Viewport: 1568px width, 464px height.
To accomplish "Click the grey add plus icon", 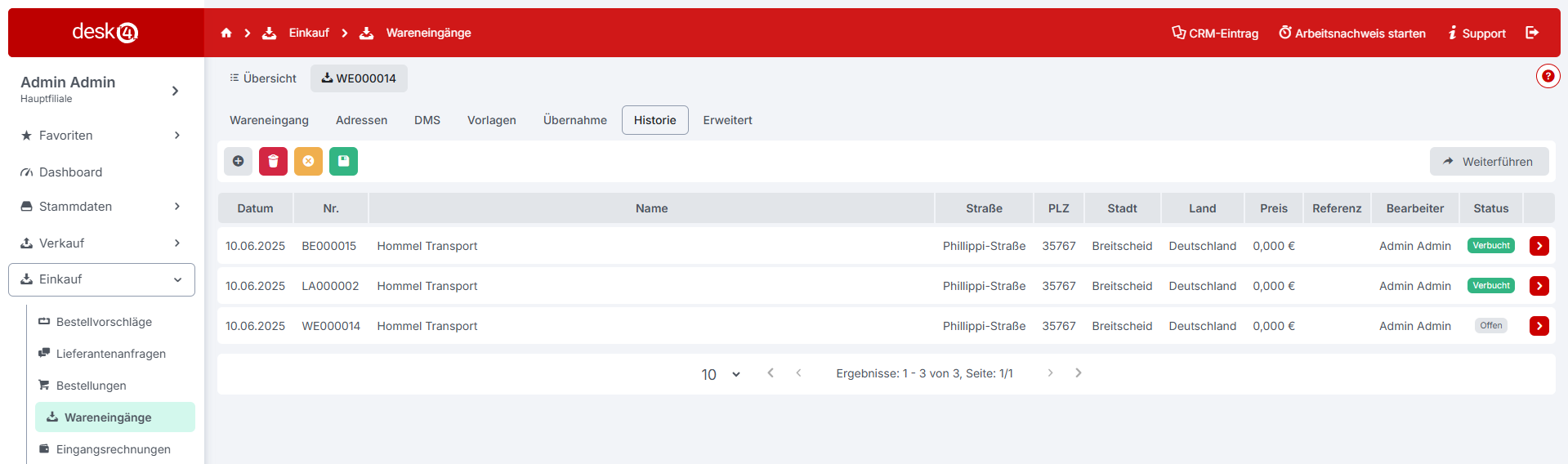I will [238, 162].
